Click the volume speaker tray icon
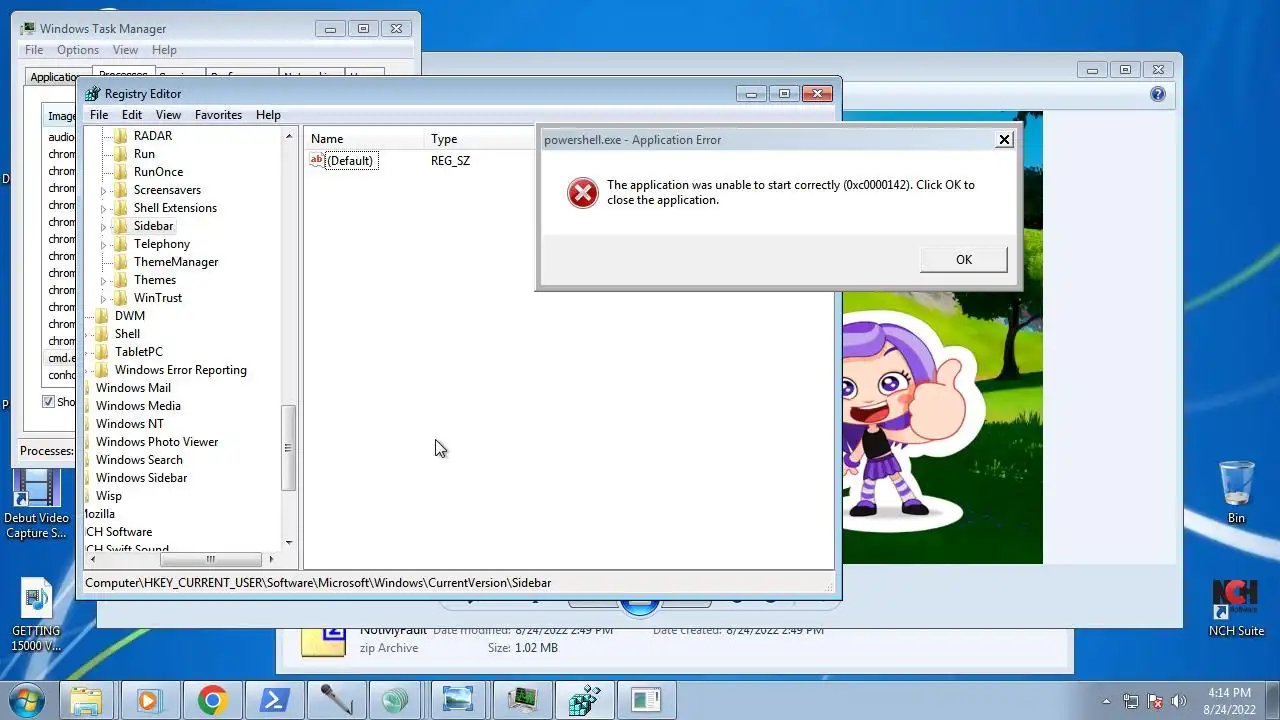The width and height of the screenshot is (1280, 720). tap(1179, 701)
